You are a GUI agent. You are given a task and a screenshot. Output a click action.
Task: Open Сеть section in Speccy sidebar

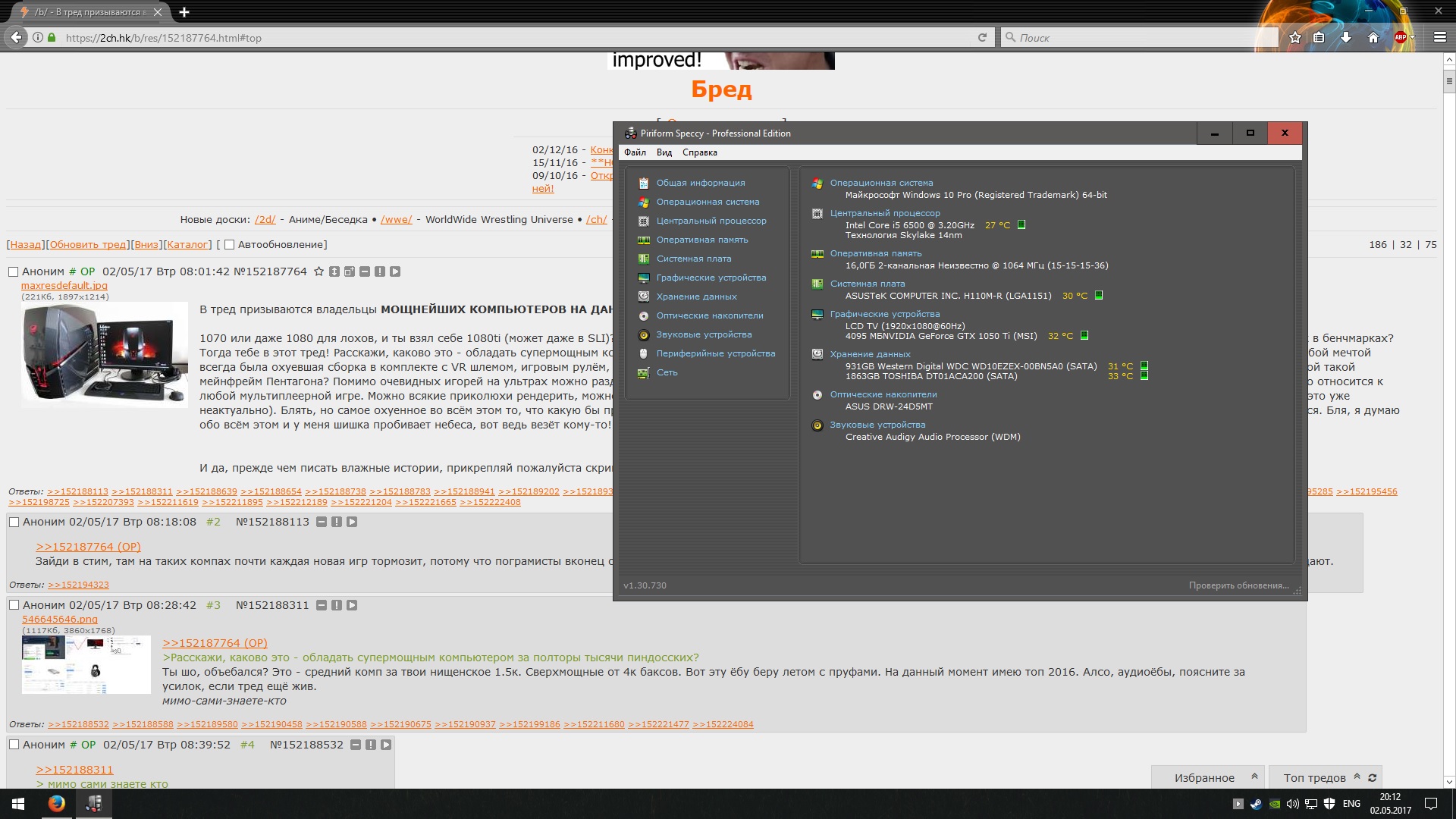click(x=667, y=372)
